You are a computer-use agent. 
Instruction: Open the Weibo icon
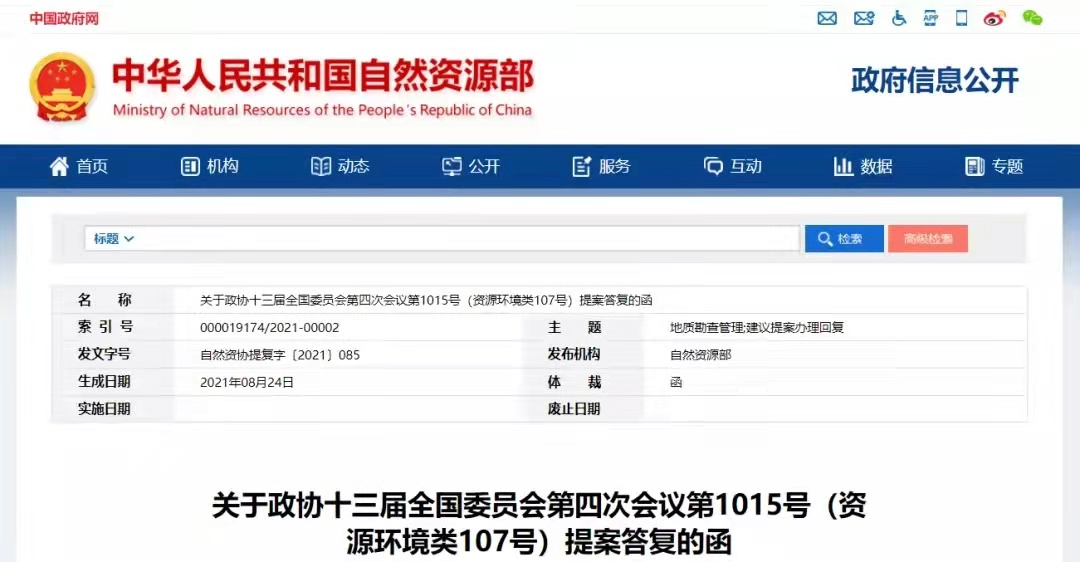coord(995,19)
